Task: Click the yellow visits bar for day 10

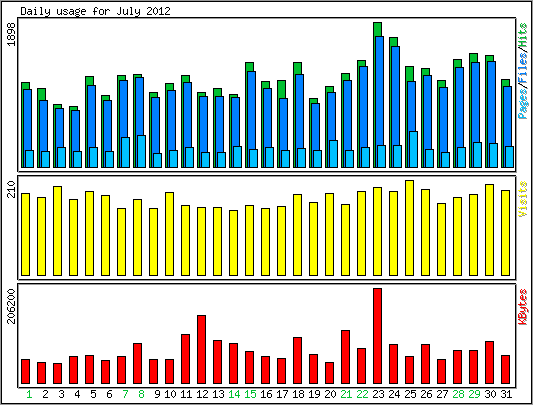Action: (169, 234)
